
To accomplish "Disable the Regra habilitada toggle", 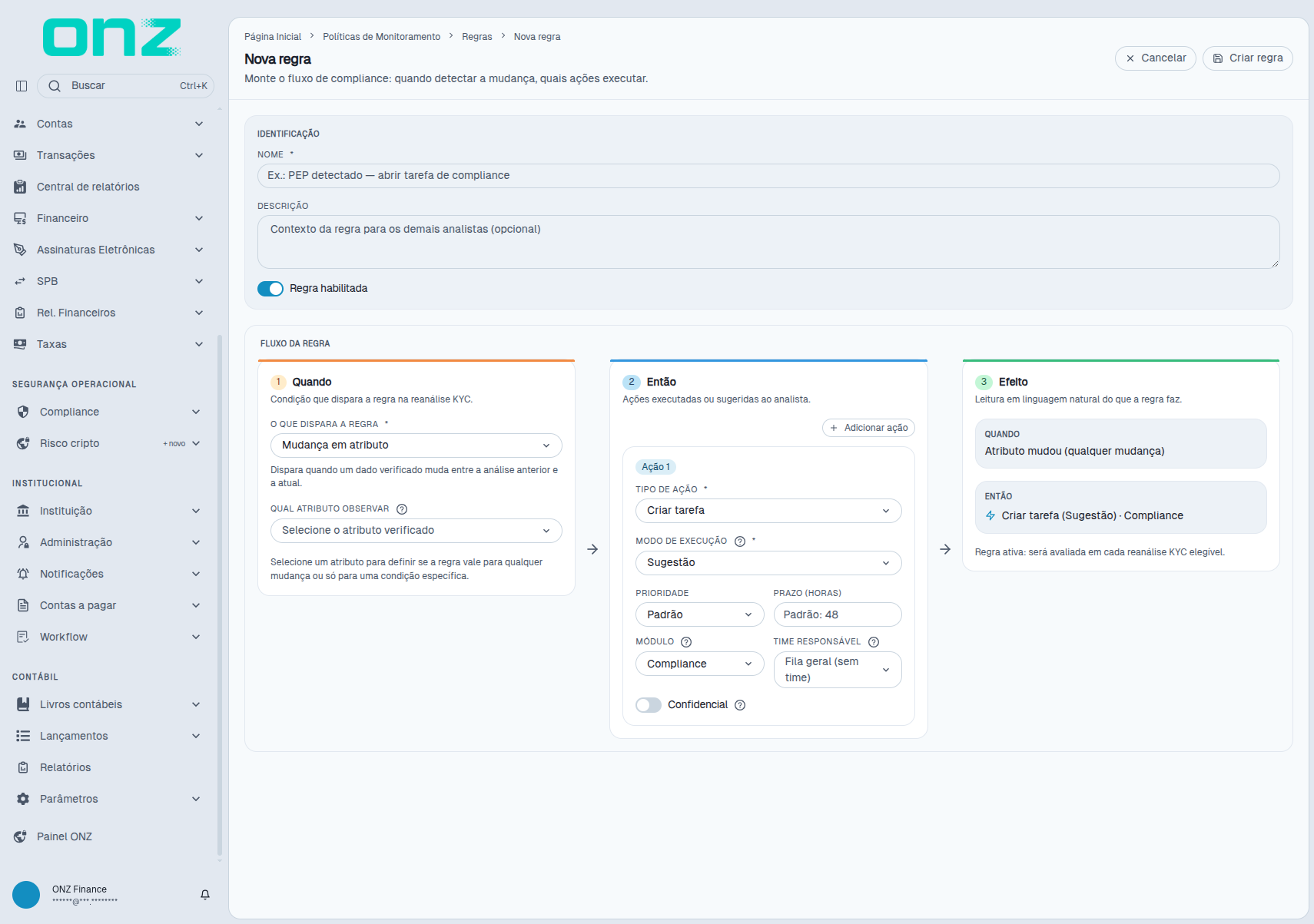I will click(270, 289).
